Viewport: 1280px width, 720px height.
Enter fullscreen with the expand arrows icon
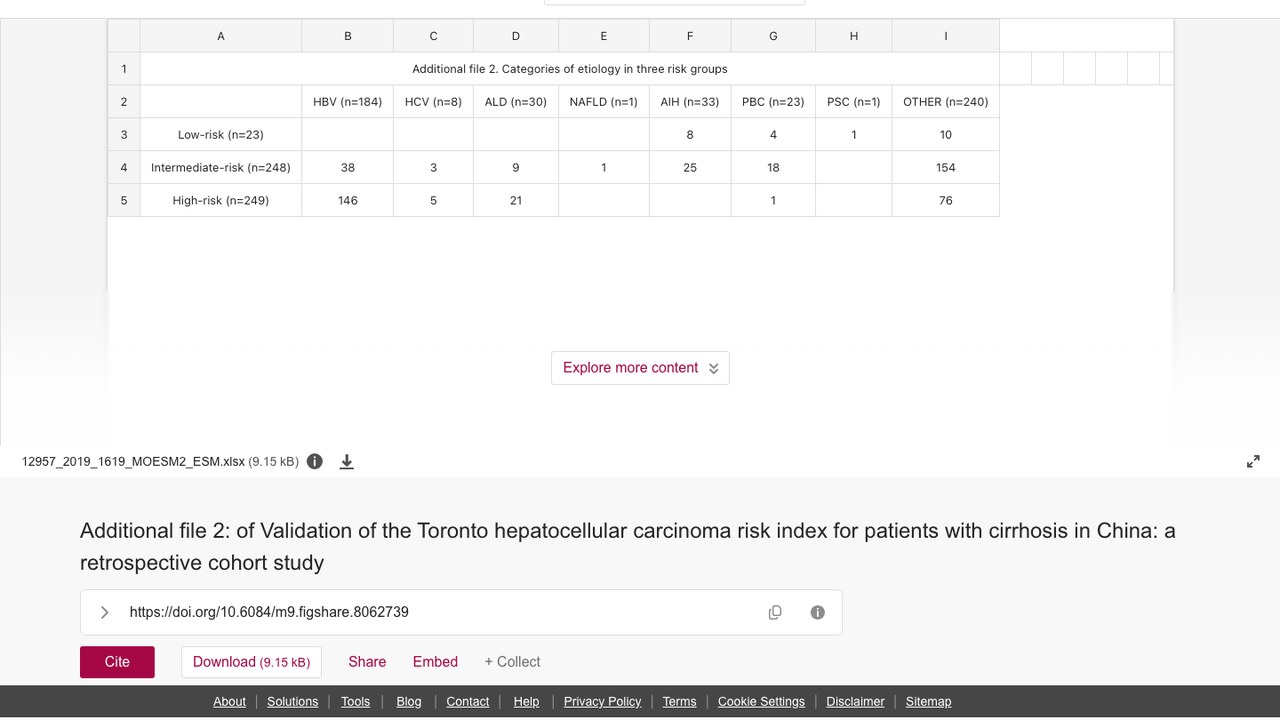point(1253,461)
